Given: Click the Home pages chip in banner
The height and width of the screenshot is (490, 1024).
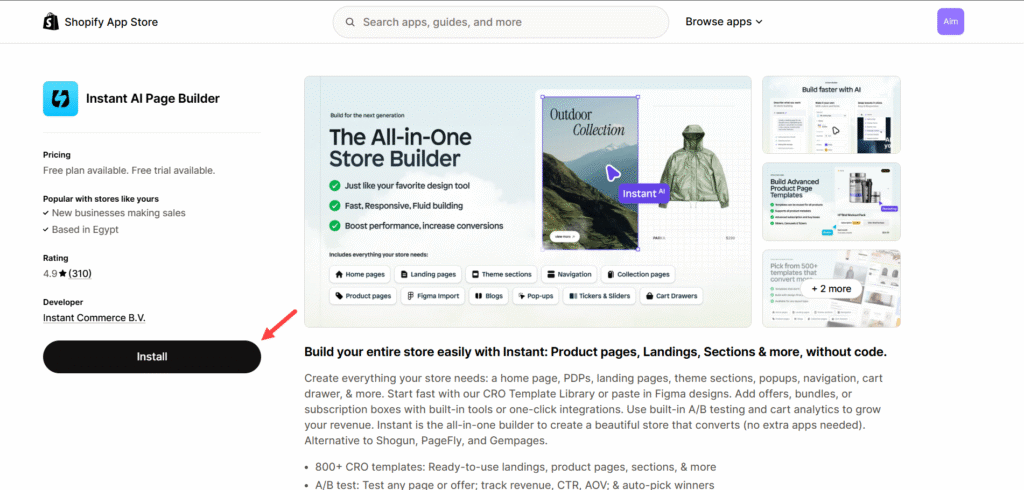Looking at the screenshot, I should click(360, 274).
